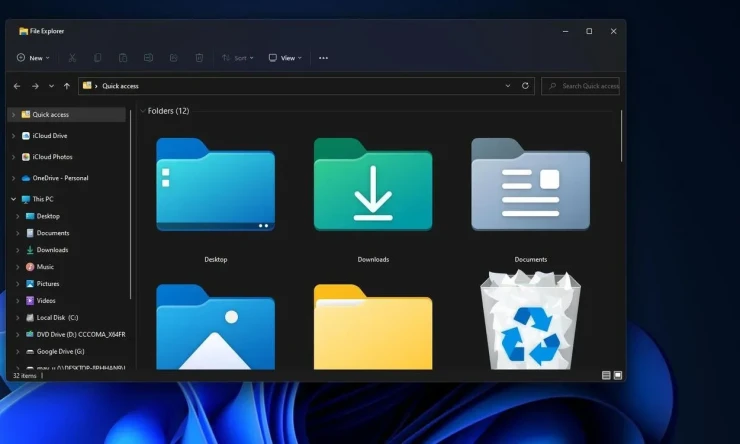Click the Delete trash icon

pos(199,58)
